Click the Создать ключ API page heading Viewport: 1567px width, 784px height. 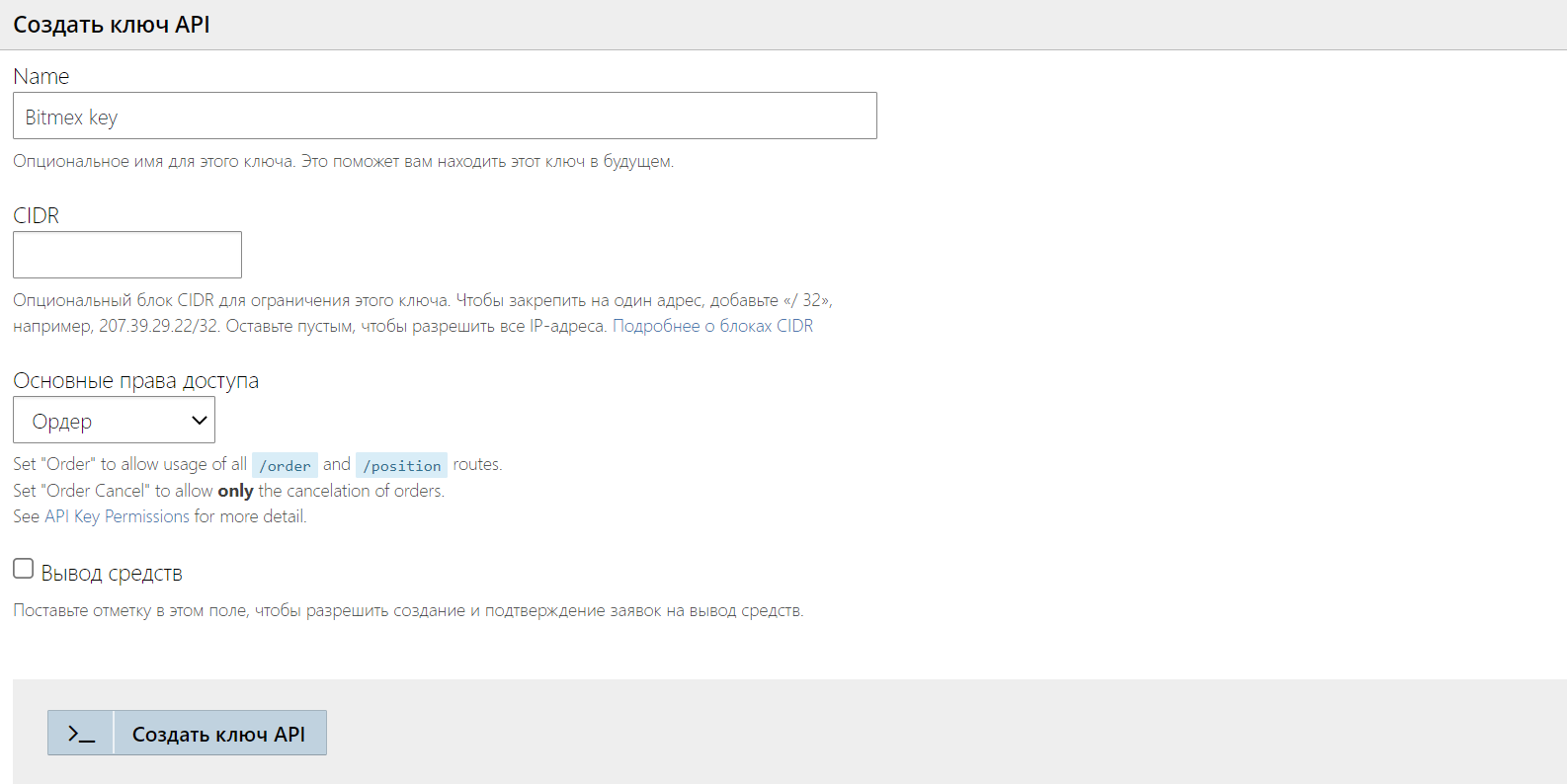tap(112, 25)
